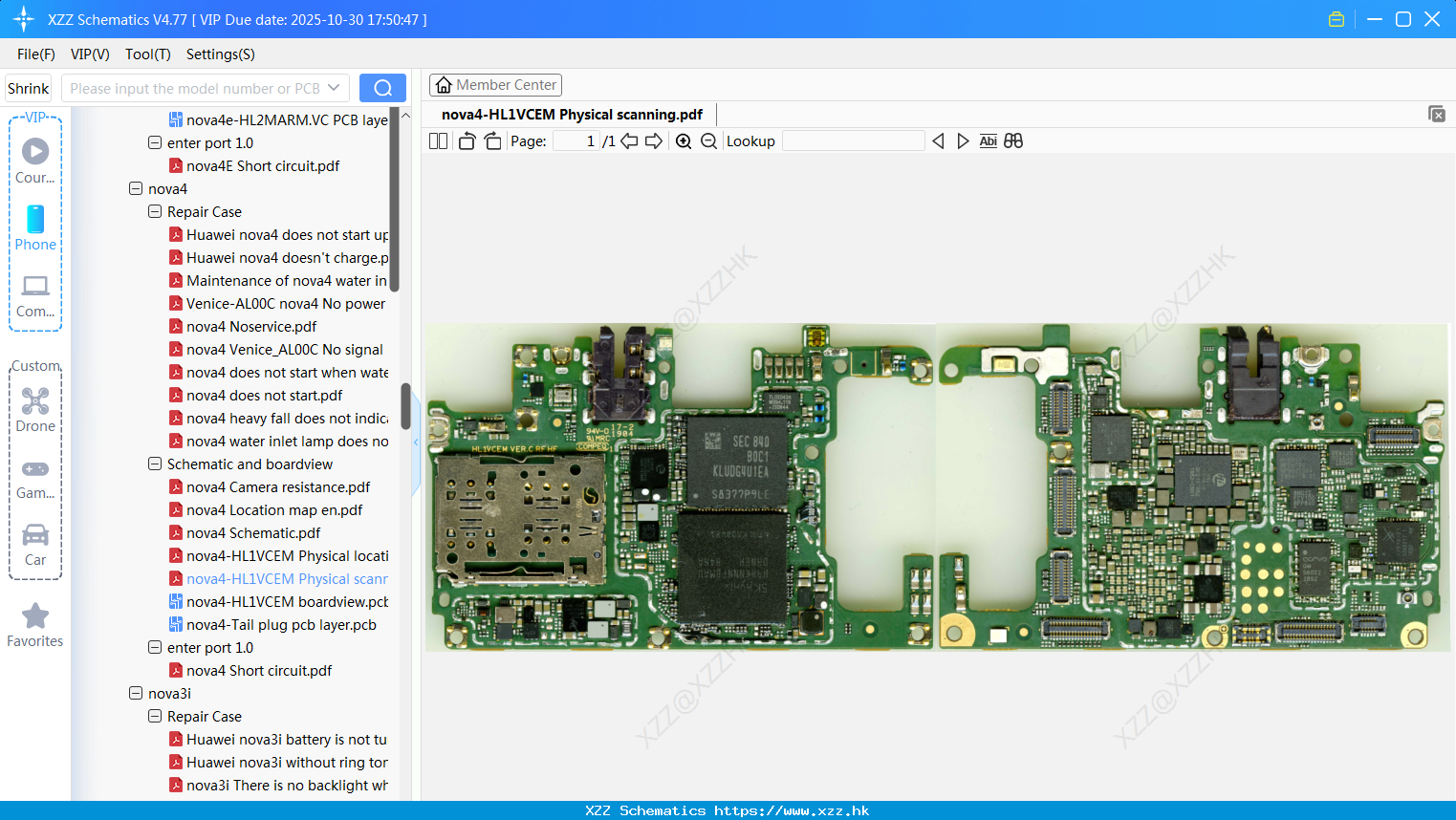1456x820 pixels.
Task: Open Huawei nova4 doesn't charge file
Action: (x=278, y=257)
